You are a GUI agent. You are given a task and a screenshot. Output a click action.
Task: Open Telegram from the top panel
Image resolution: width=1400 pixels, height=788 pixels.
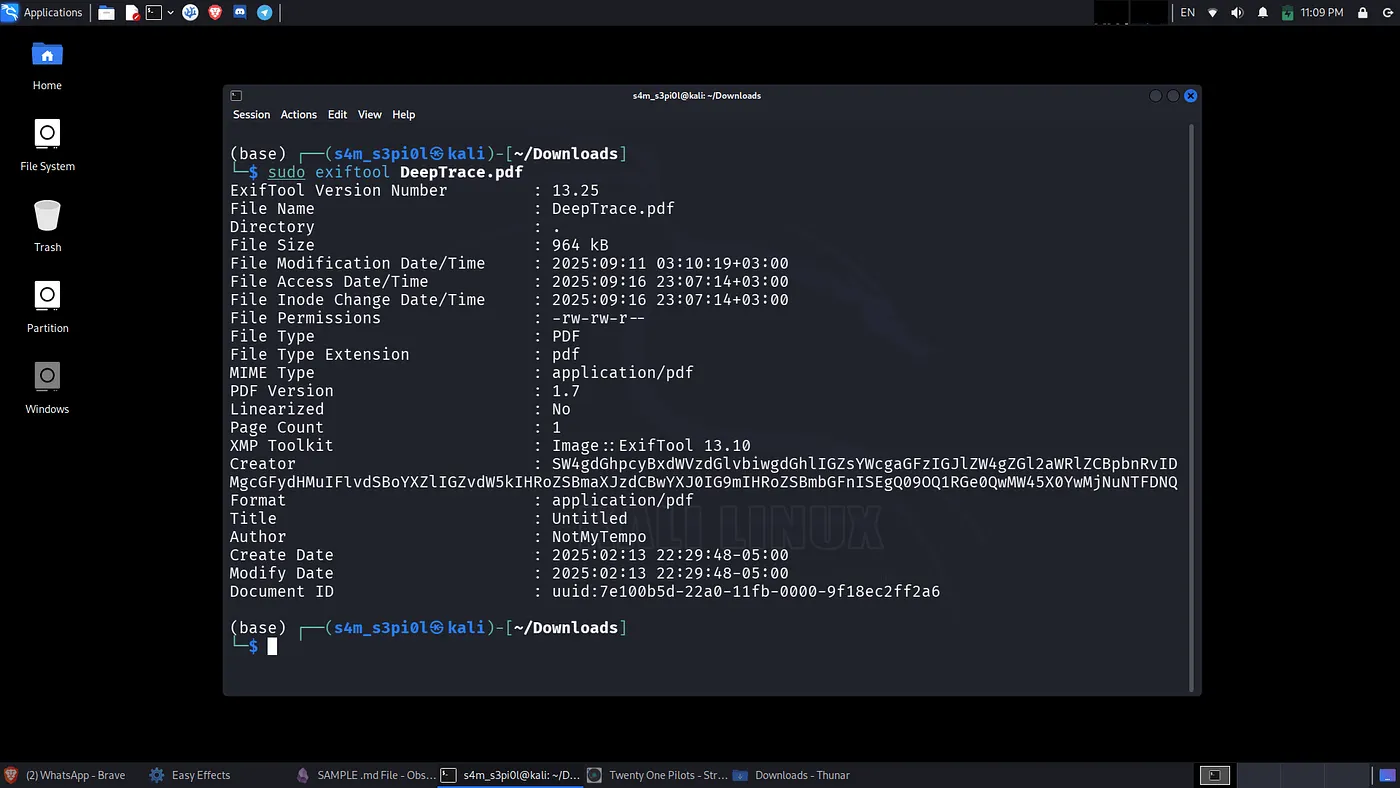pos(265,13)
